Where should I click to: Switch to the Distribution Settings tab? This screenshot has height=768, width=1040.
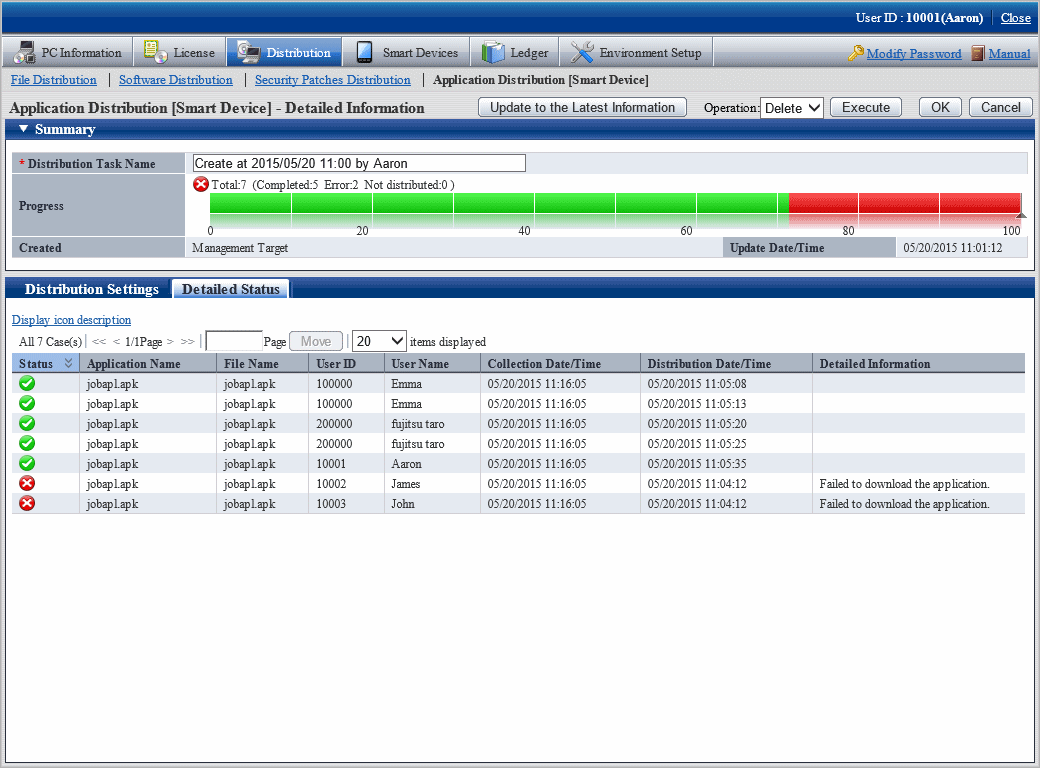pos(91,289)
